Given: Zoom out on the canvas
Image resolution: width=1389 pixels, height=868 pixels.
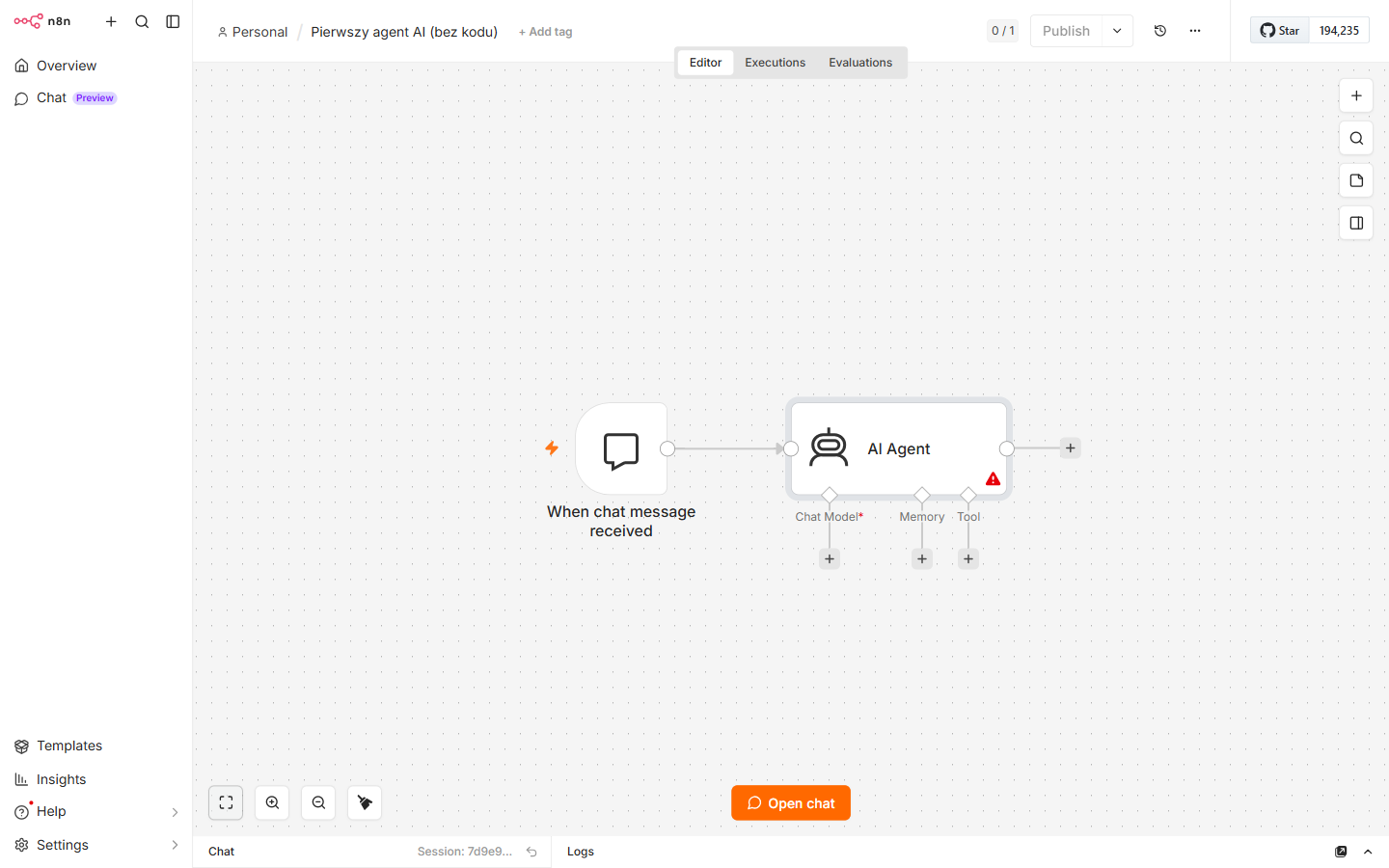Looking at the screenshot, I should click(x=318, y=802).
